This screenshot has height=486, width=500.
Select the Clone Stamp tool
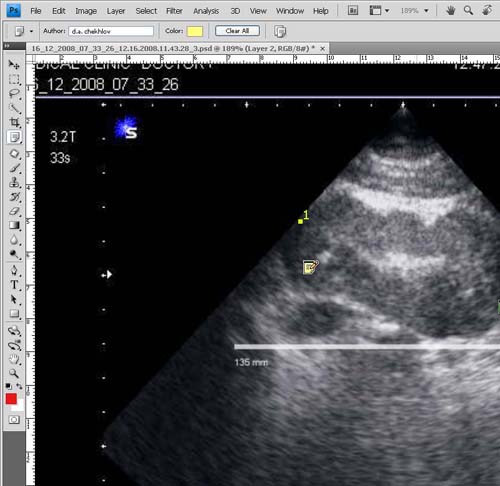14,182
